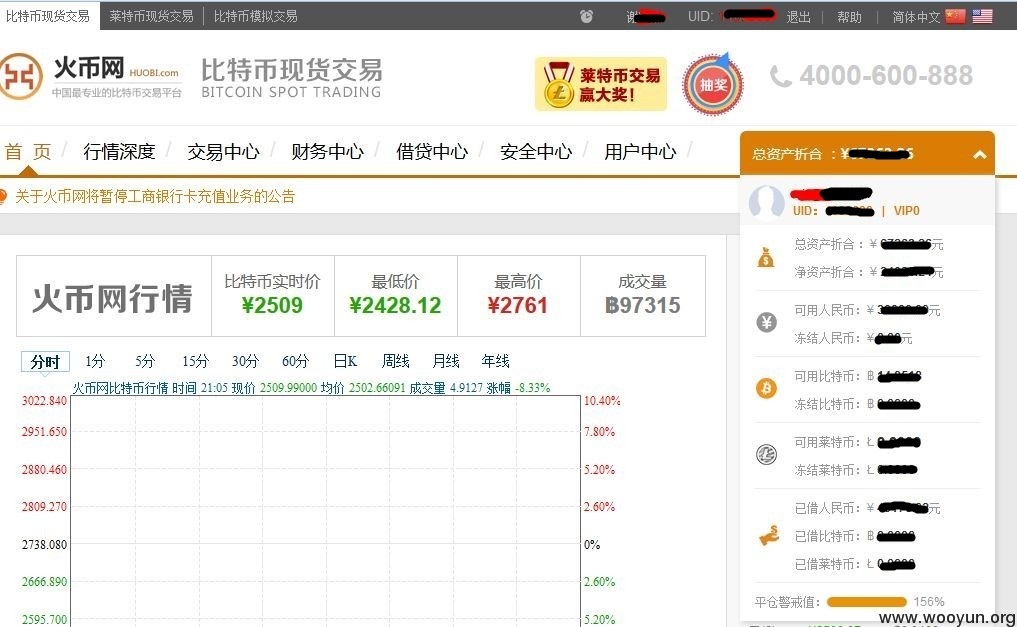The width and height of the screenshot is (1017, 627).
Task: Open 交易中心 in main navigation
Action: click(x=224, y=152)
